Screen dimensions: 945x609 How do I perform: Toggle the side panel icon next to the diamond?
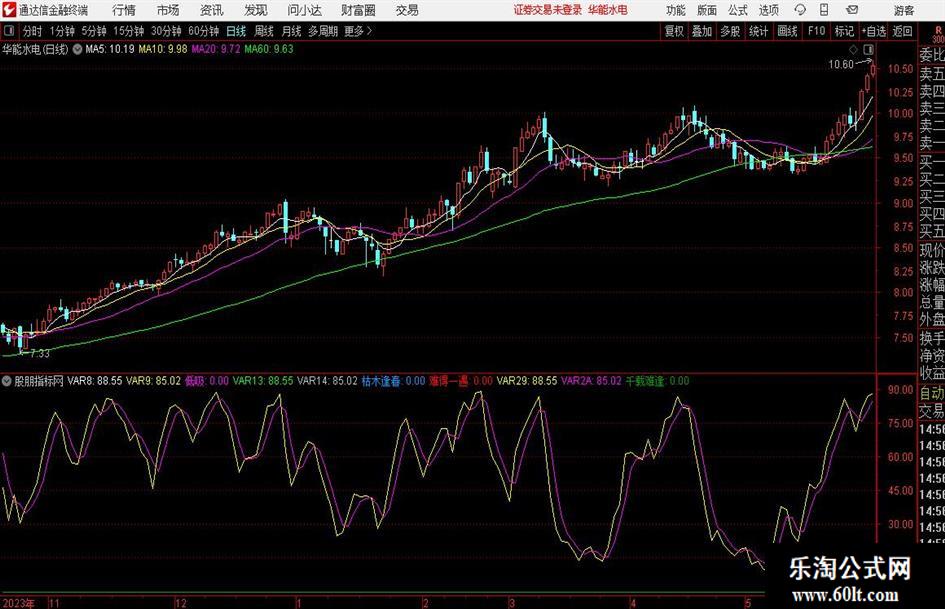[868, 49]
